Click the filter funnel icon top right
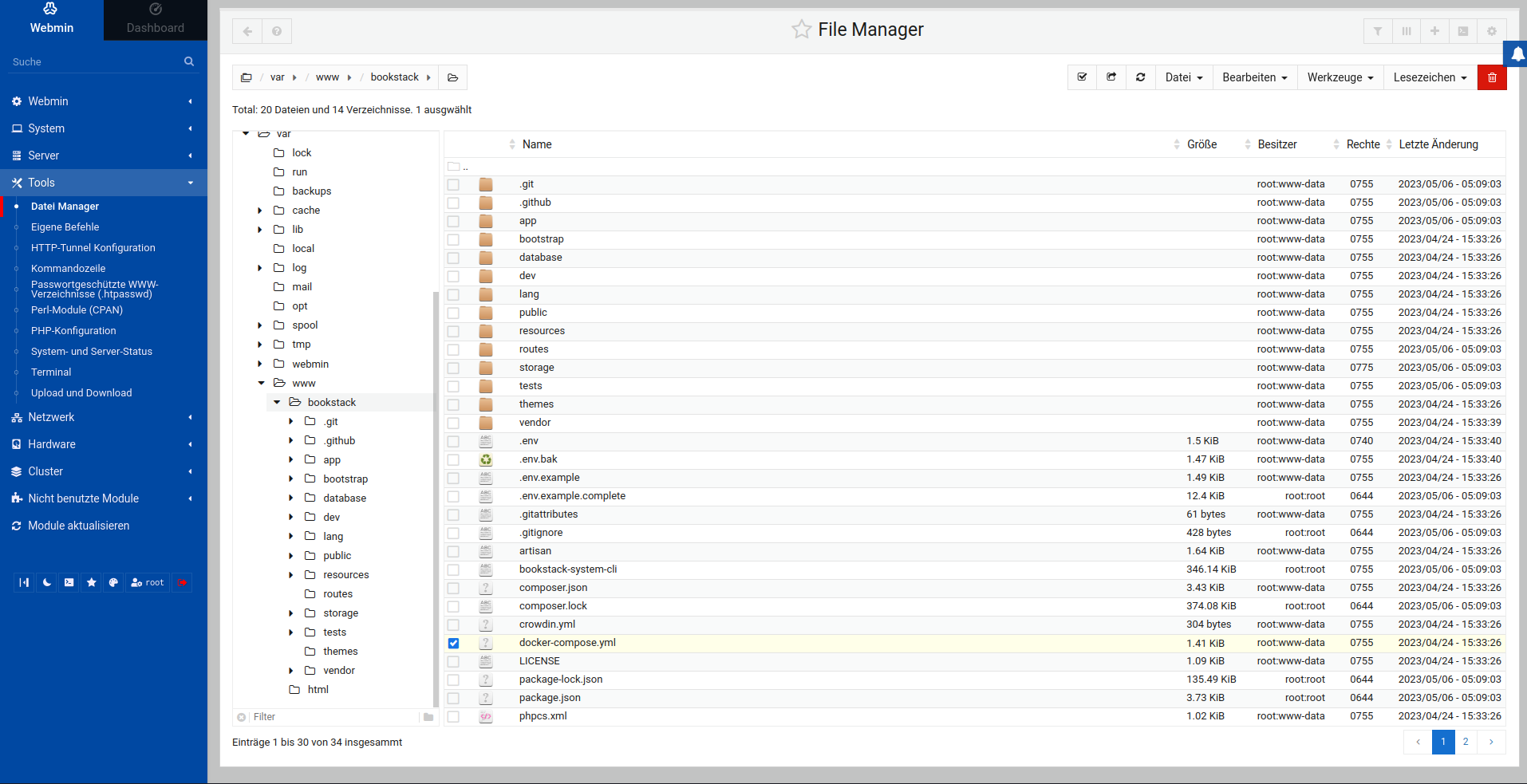Viewport: 1527px width, 784px height. [1378, 31]
